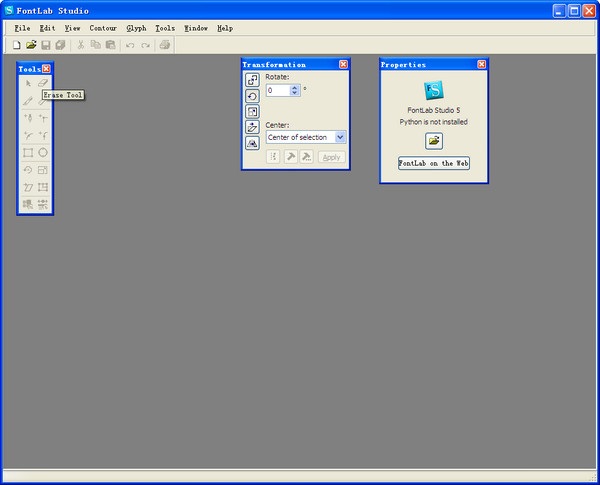
Task: Switch Transformation panel to Slant mode
Action: click(252, 127)
